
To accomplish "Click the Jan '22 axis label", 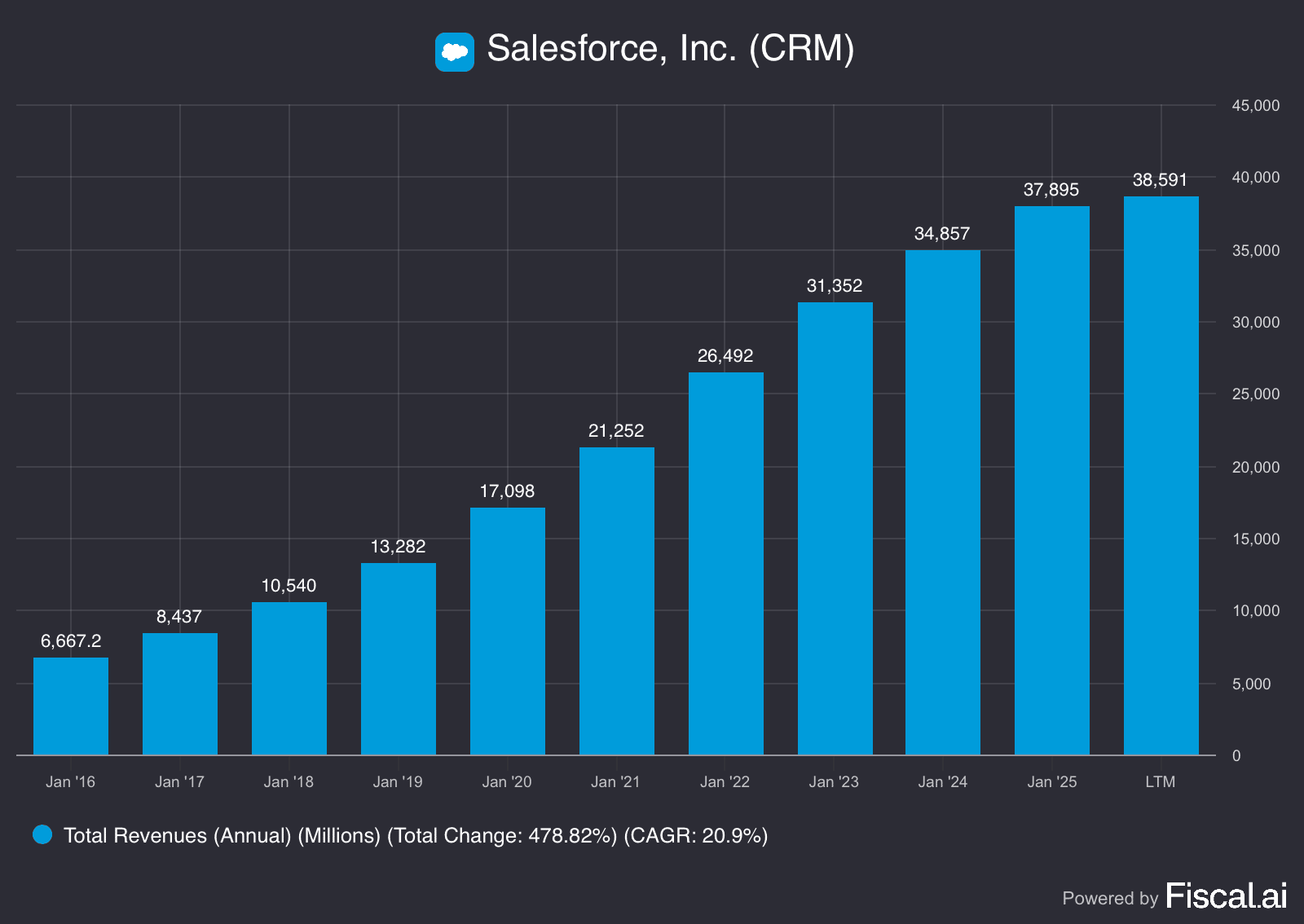I will [x=725, y=782].
